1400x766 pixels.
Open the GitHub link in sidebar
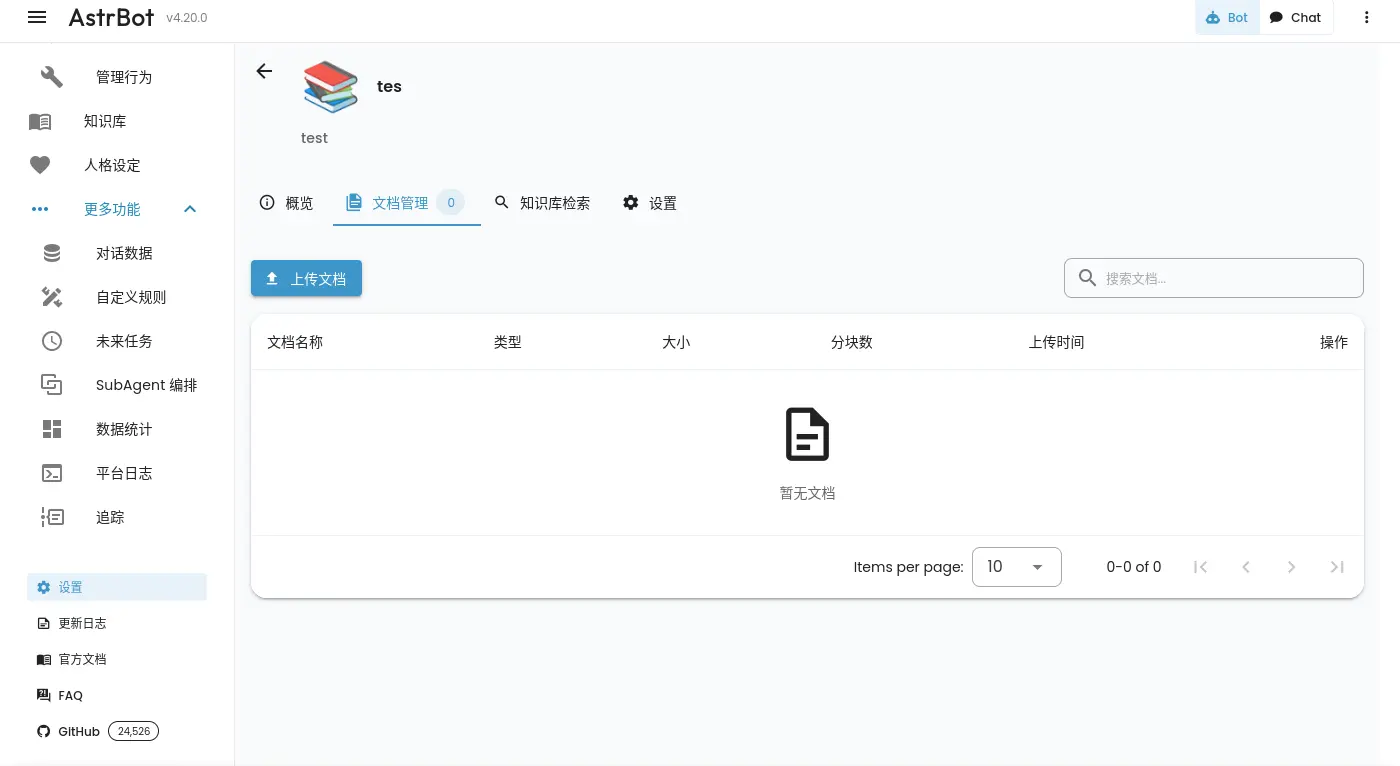click(x=79, y=731)
